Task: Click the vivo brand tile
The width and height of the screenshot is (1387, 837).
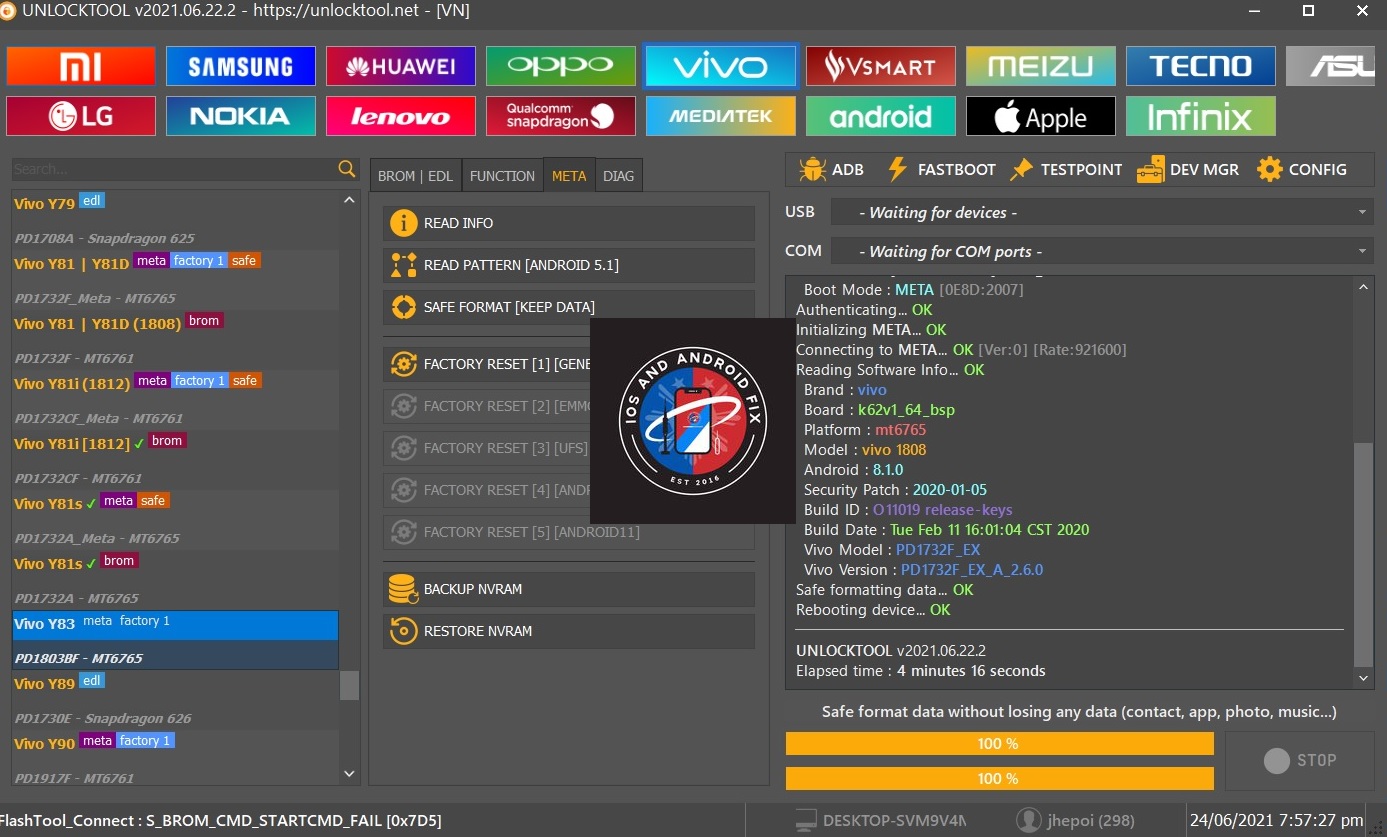Action: pyautogui.click(x=721, y=66)
